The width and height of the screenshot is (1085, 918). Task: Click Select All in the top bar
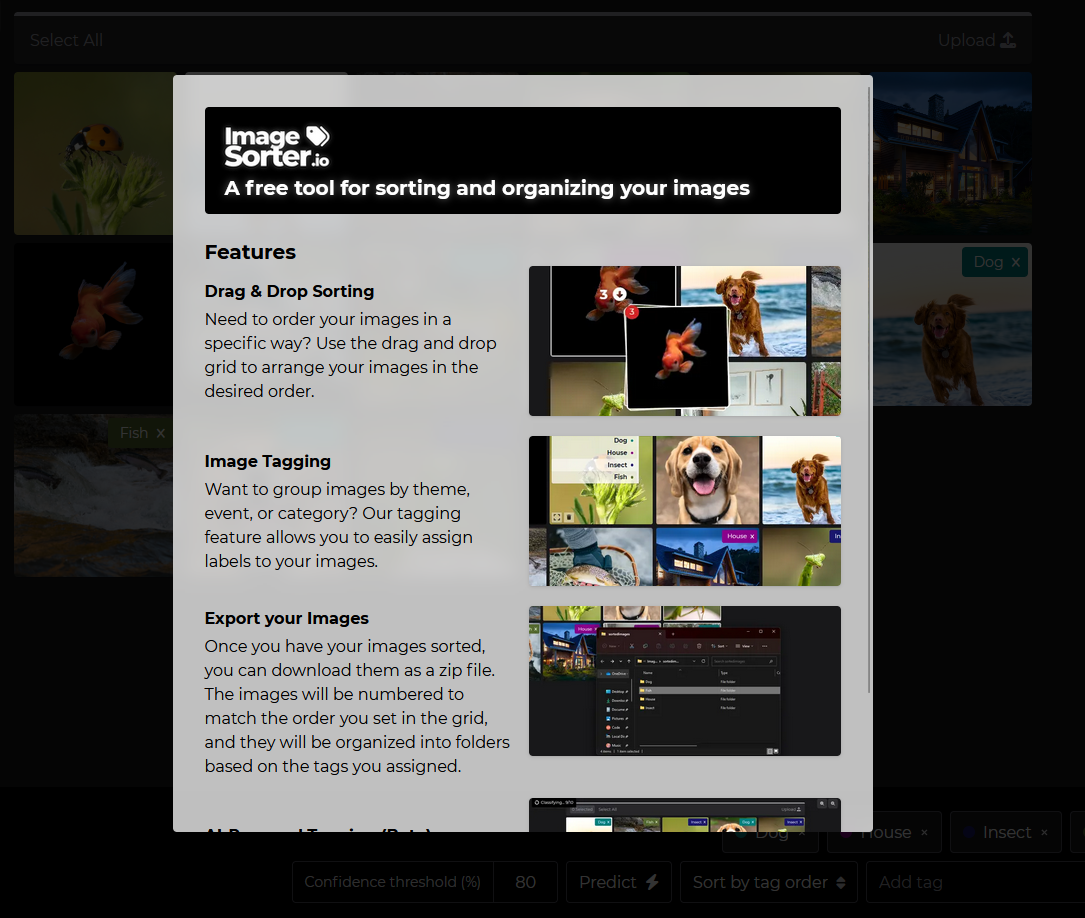(66, 40)
